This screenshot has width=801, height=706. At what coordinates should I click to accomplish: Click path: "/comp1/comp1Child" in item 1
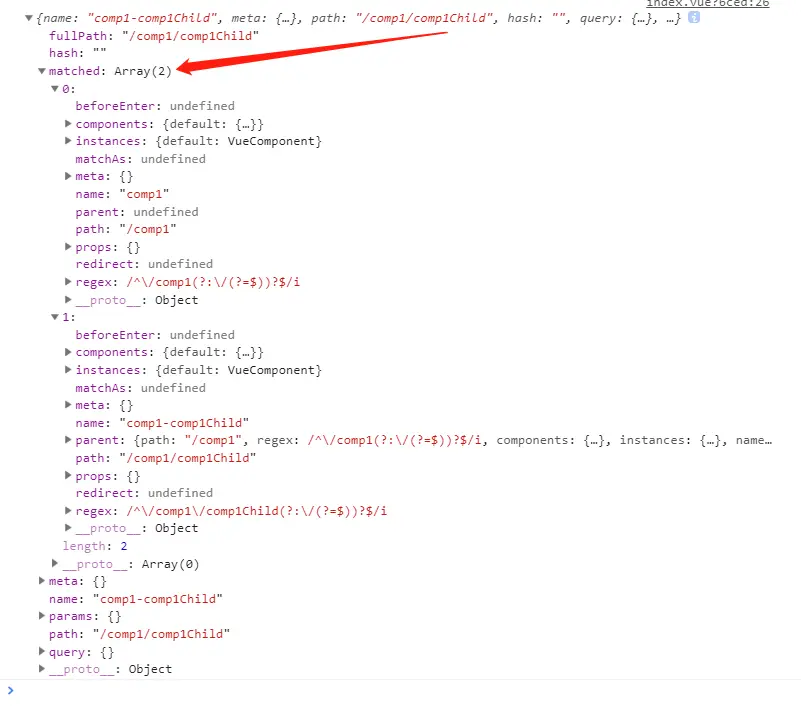(x=166, y=458)
